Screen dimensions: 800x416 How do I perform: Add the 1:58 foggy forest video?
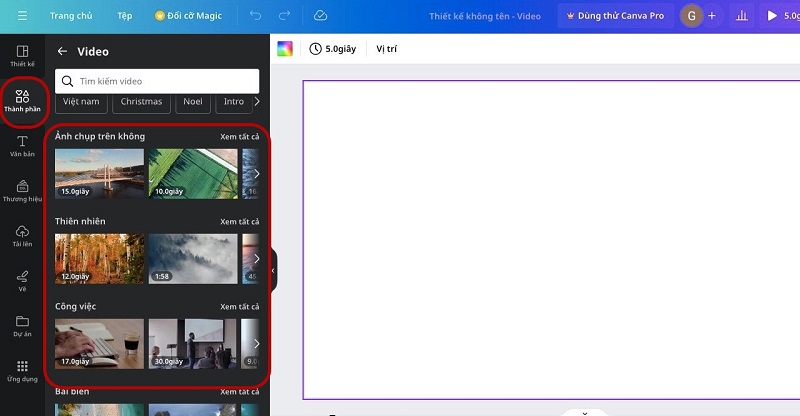click(193, 259)
